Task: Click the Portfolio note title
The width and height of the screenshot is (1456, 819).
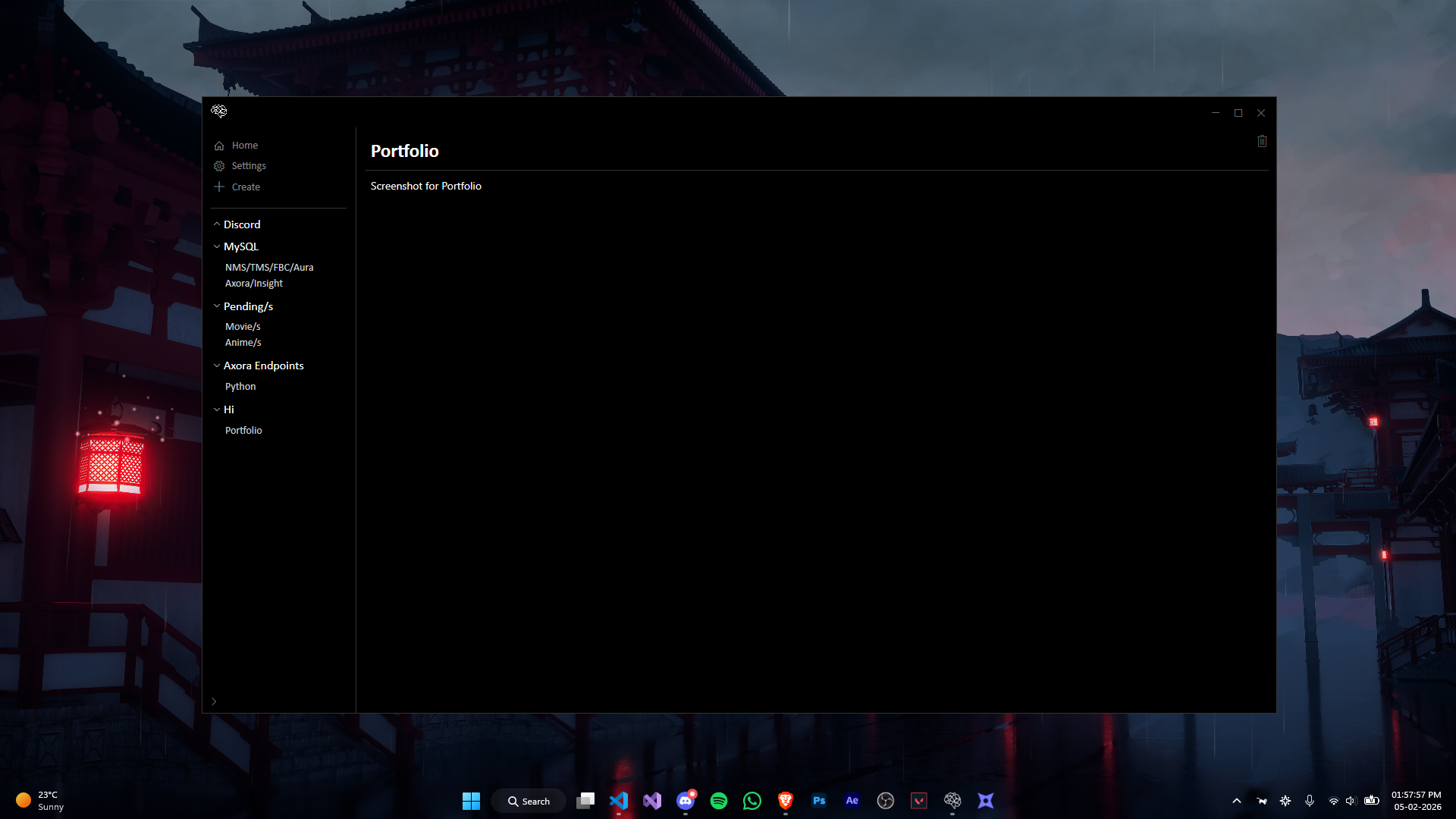Action: point(405,151)
